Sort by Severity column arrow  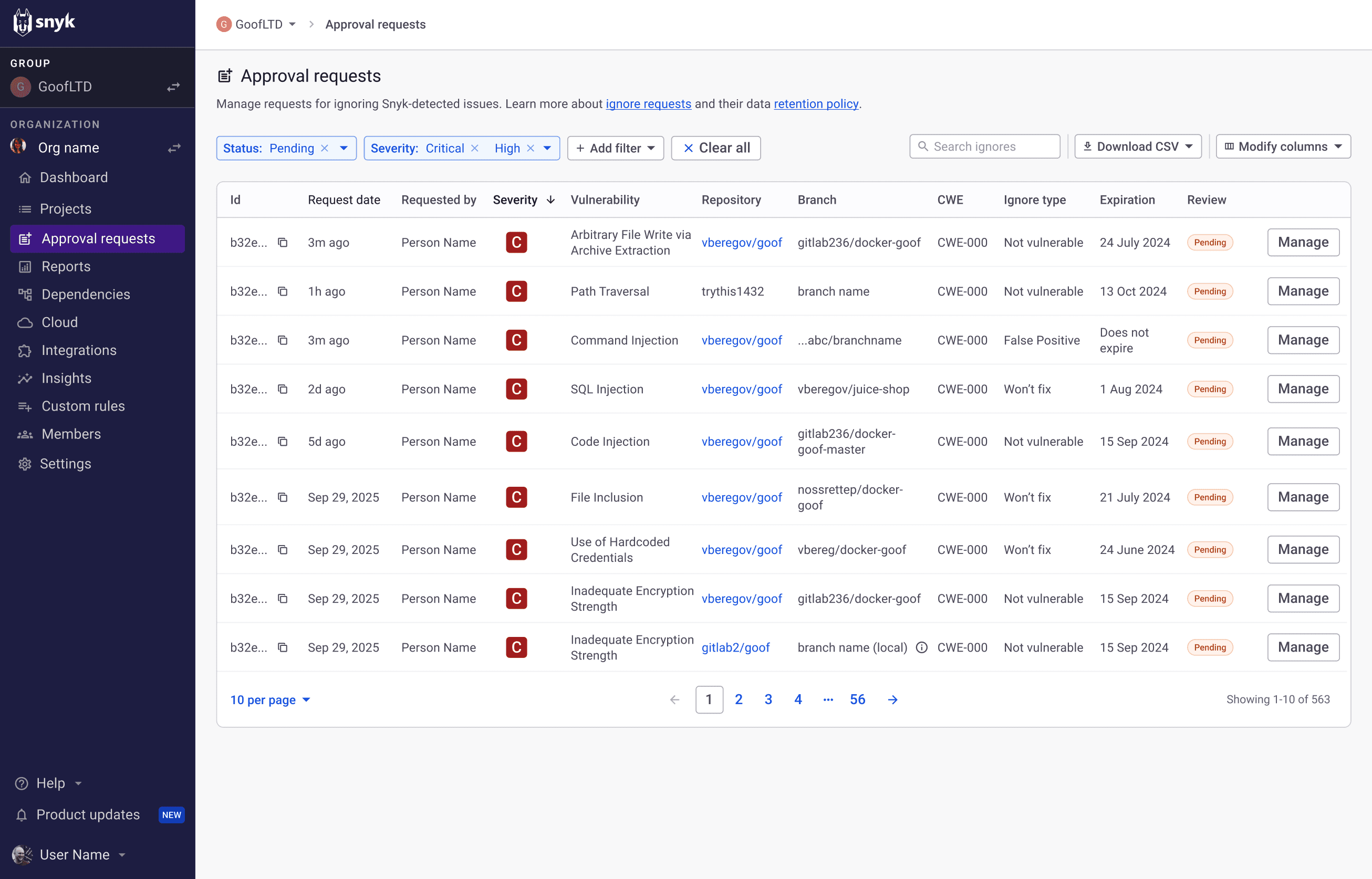pyautogui.click(x=550, y=200)
